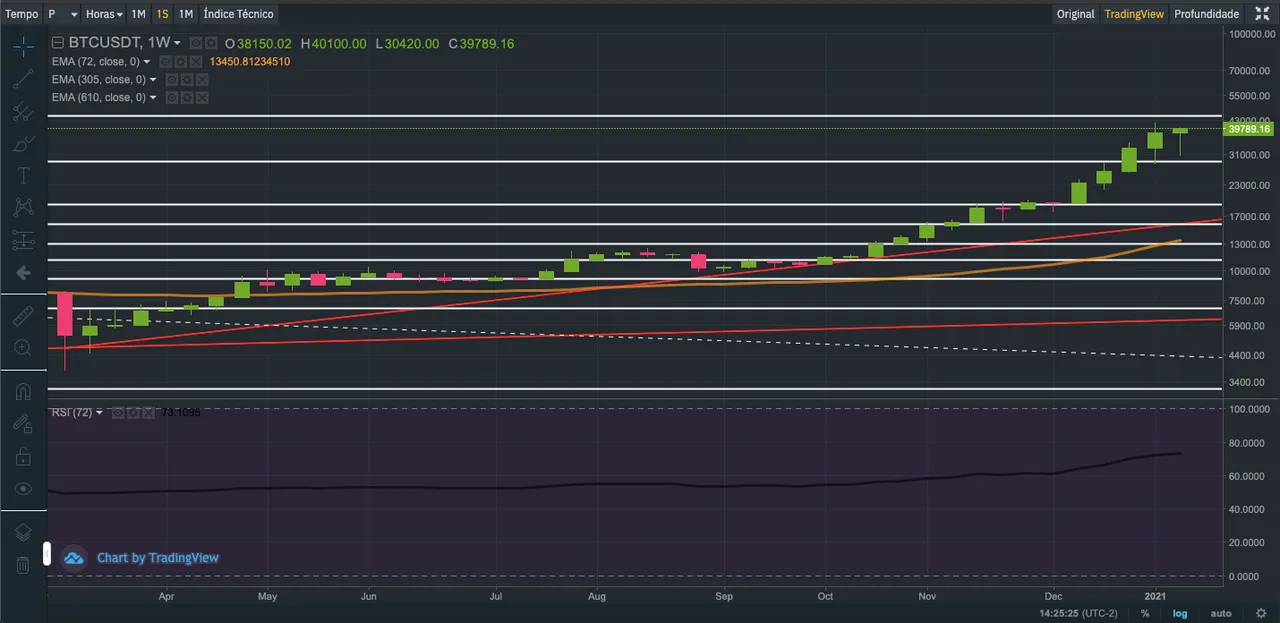This screenshot has height=623, width=1280.
Task: Hide the EMA 72 indicator
Action: (x=166, y=62)
